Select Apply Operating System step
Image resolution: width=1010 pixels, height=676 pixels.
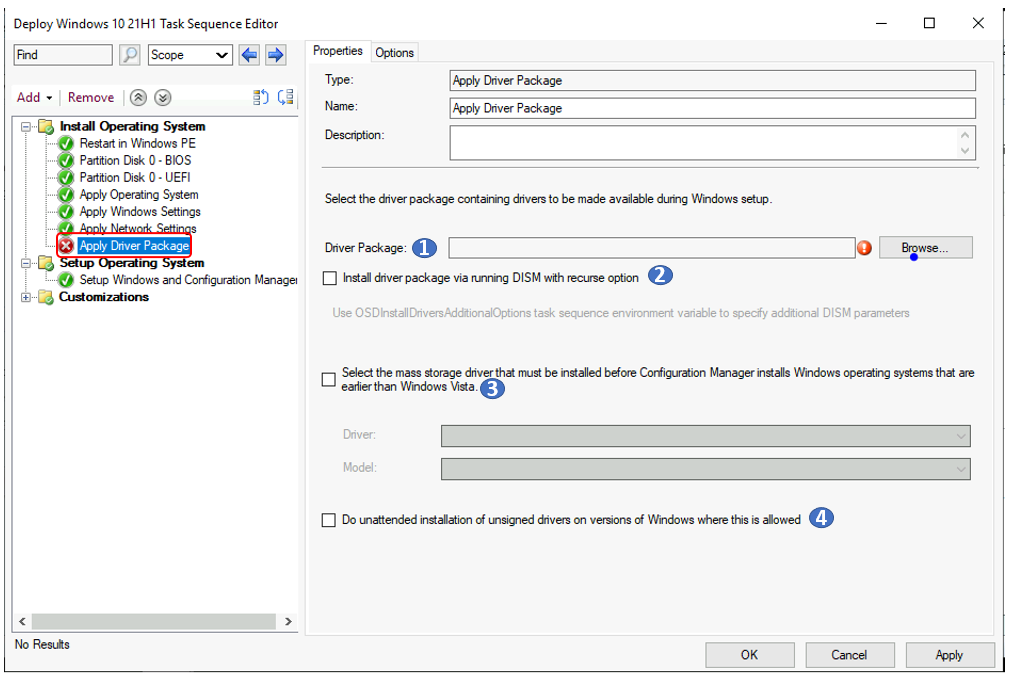(139, 195)
